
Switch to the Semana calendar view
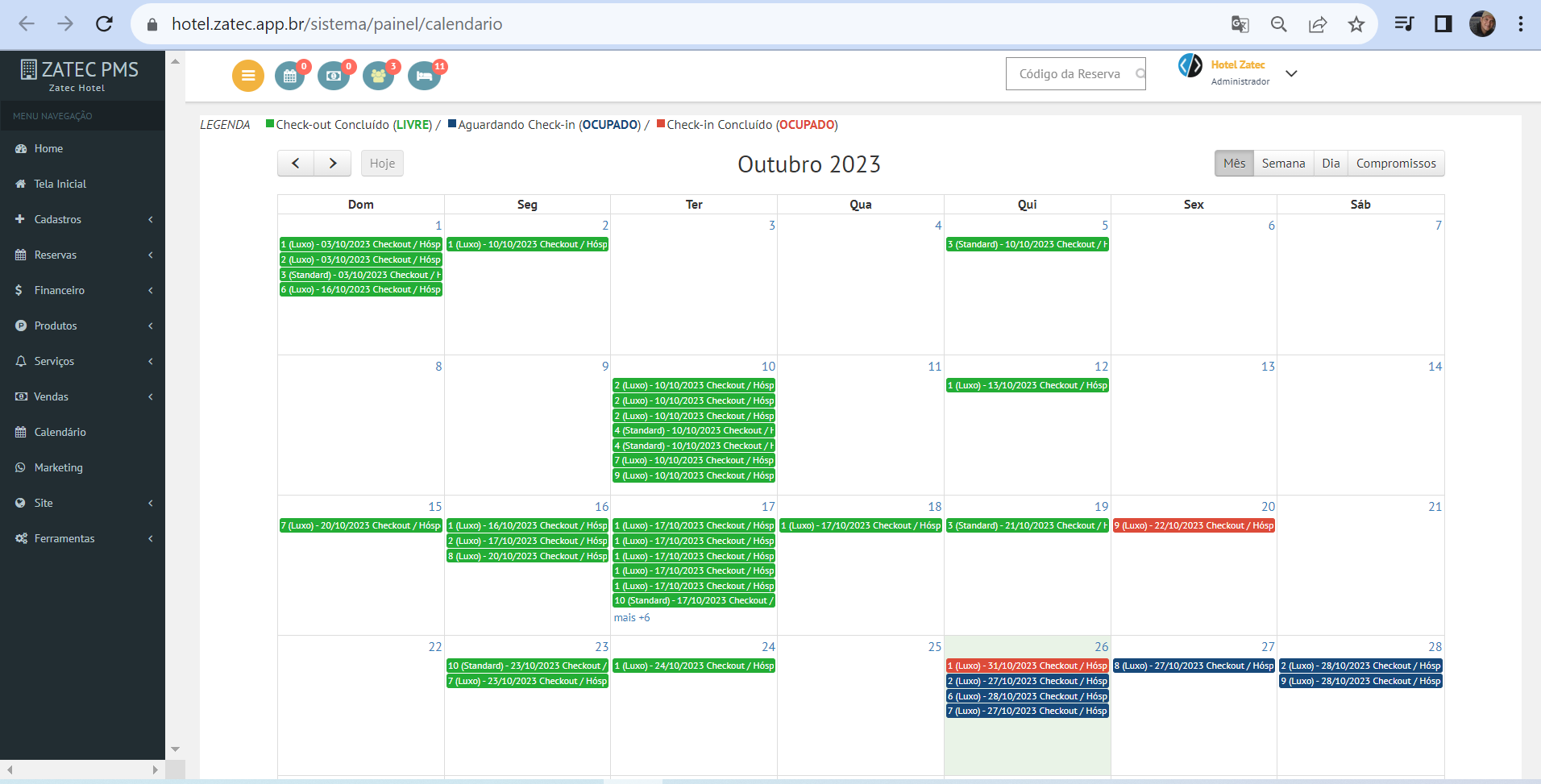(x=1283, y=164)
